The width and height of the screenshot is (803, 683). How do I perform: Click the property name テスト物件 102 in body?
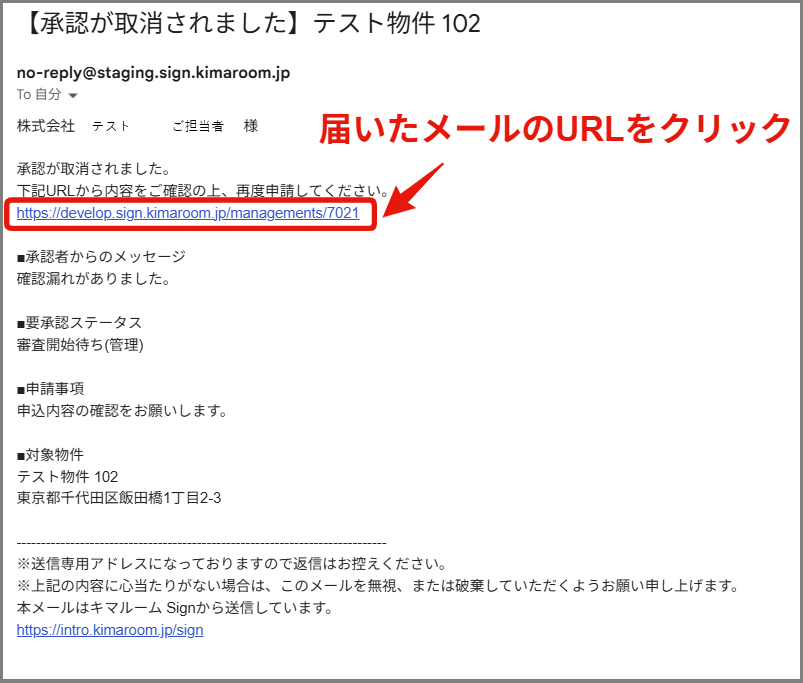tap(67, 477)
